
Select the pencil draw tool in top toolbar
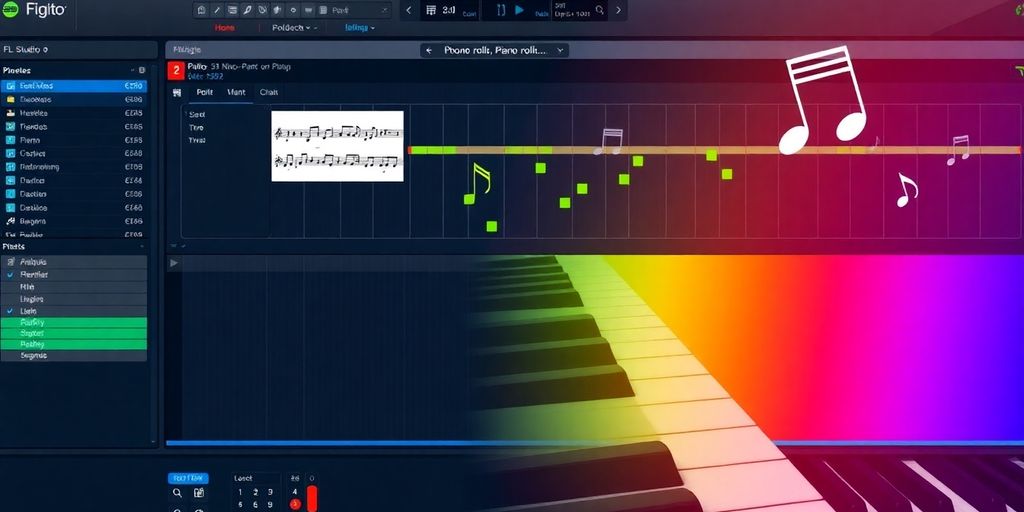click(216, 11)
